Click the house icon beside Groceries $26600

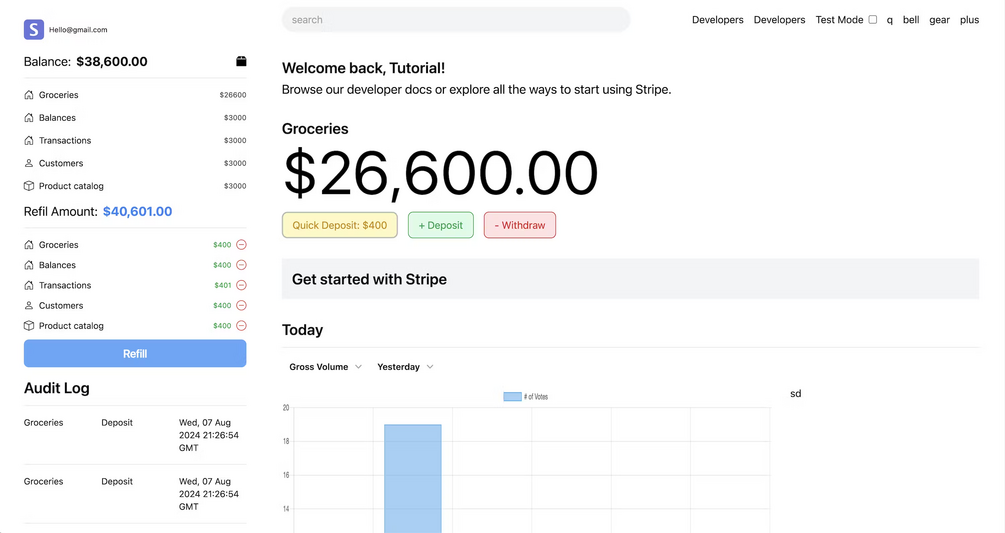tap(29, 95)
